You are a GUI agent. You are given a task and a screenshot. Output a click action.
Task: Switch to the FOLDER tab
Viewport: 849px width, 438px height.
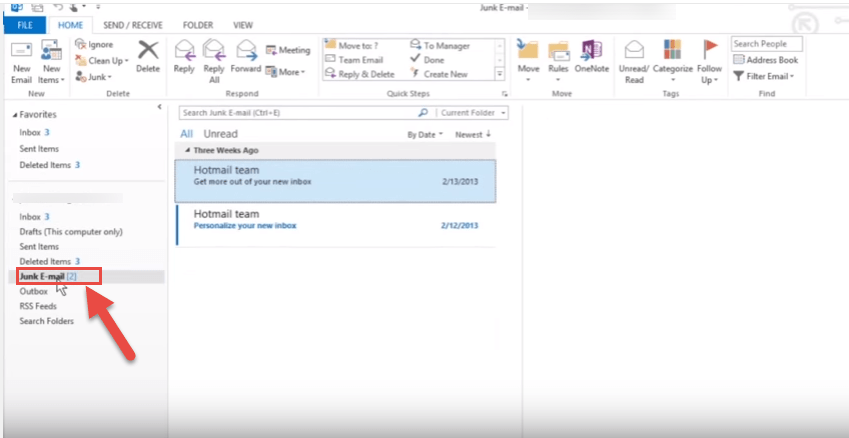click(198, 25)
